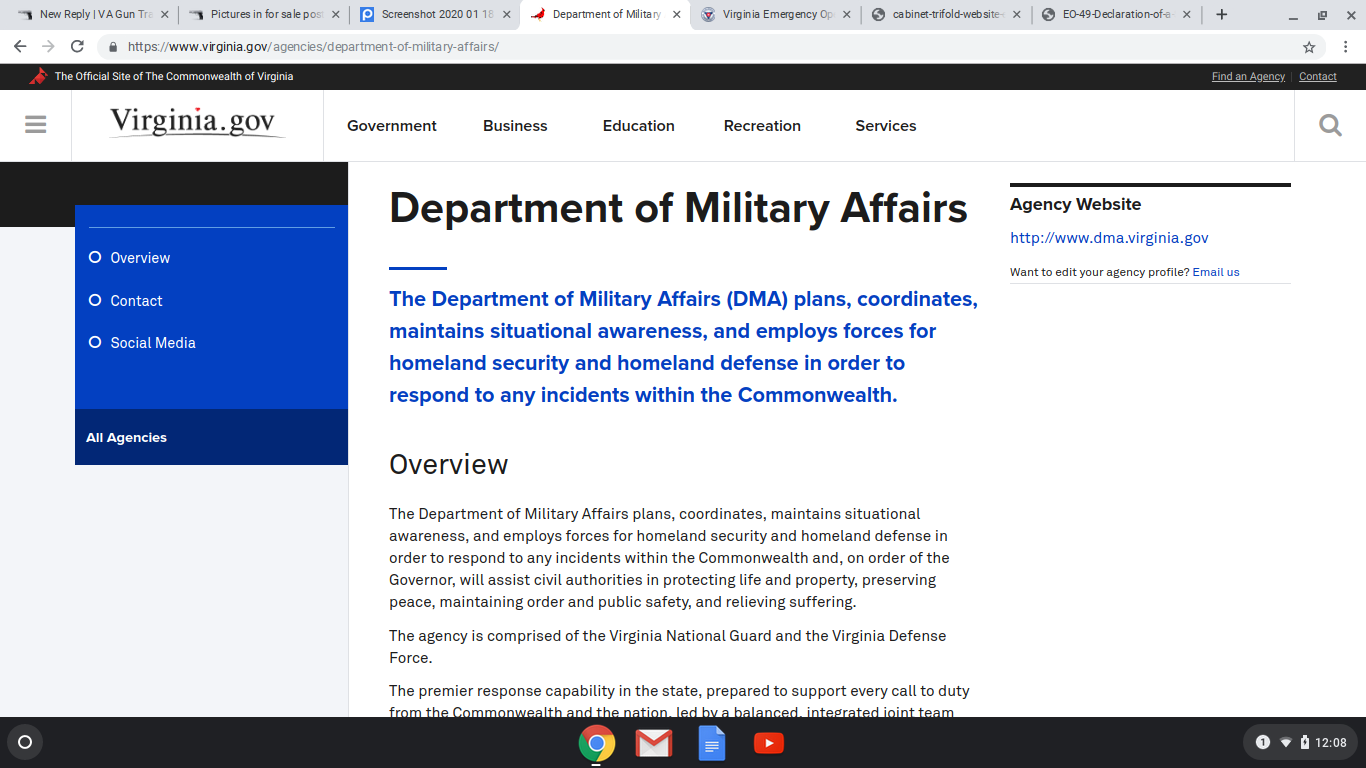This screenshot has height=768, width=1366.
Task: Click the battery status icon
Action: click(1304, 742)
